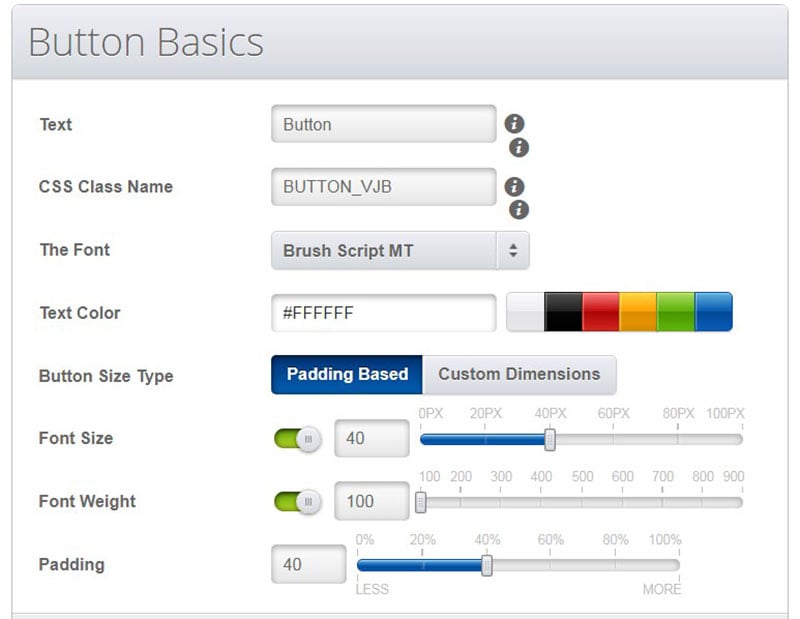Click the Font Weight slider handle
The height and width of the screenshot is (619, 800).
pos(420,503)
